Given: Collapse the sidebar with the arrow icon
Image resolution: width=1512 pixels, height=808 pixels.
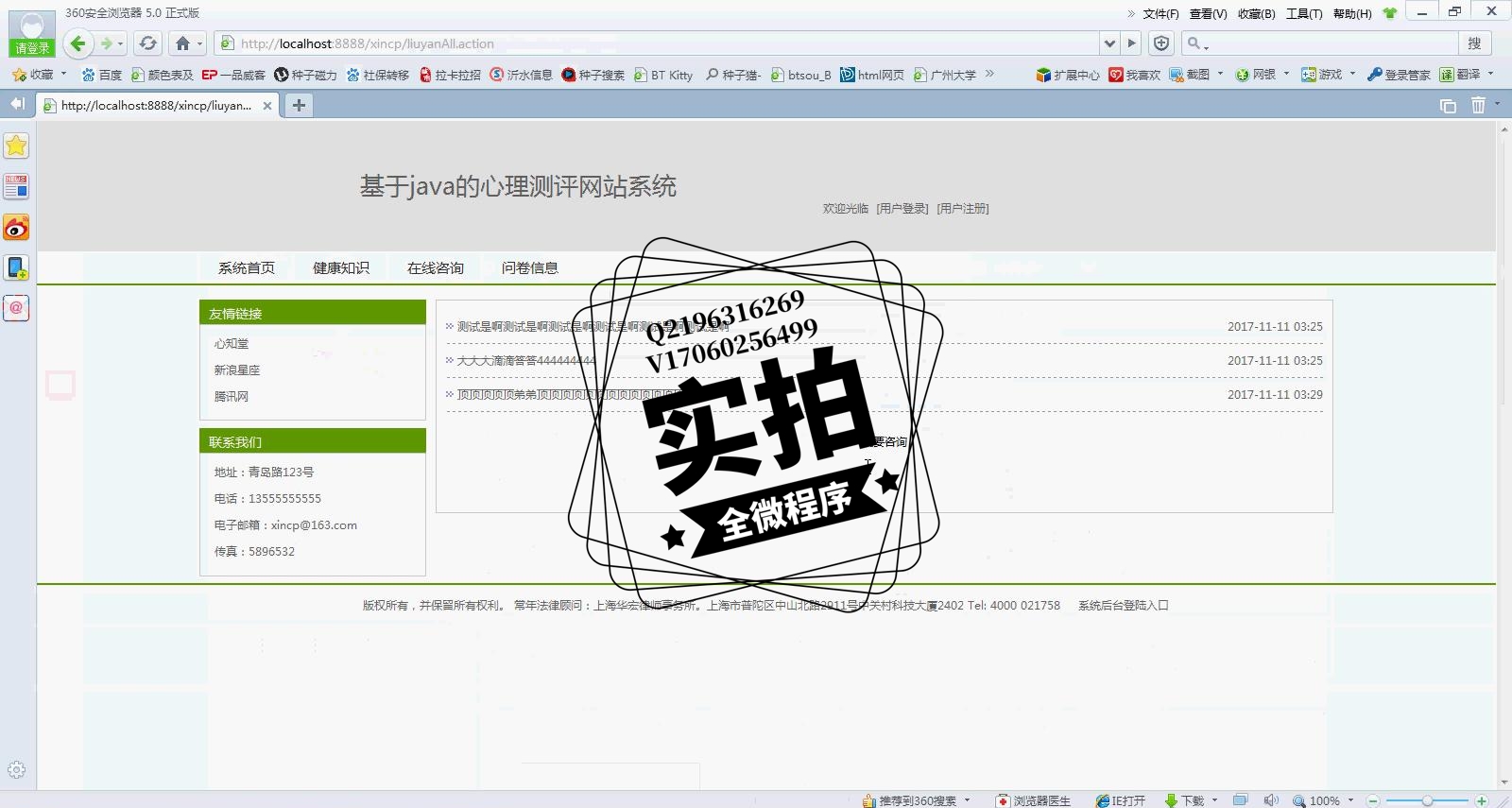Looking at the screenshot, I should point(17,104).
